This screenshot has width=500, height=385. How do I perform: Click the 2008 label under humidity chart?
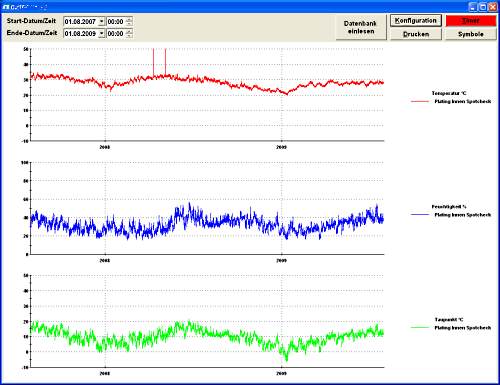(105, 260)
